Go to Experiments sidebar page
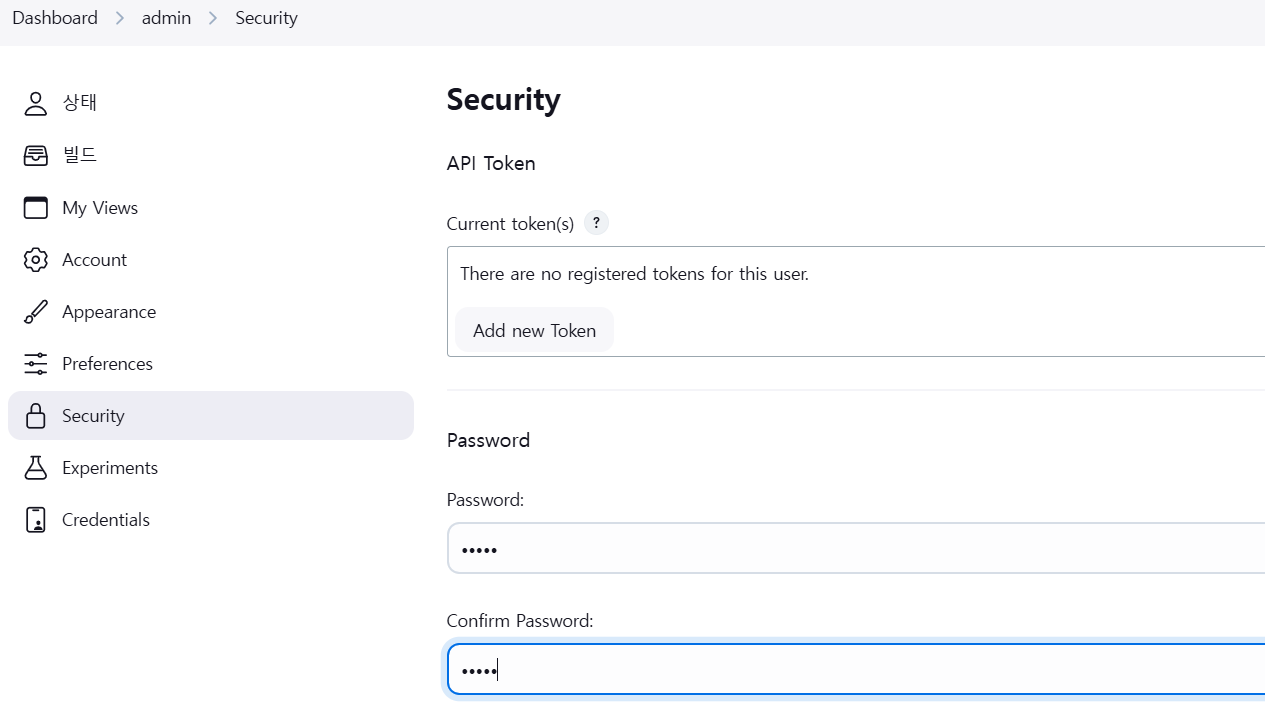 110,467
